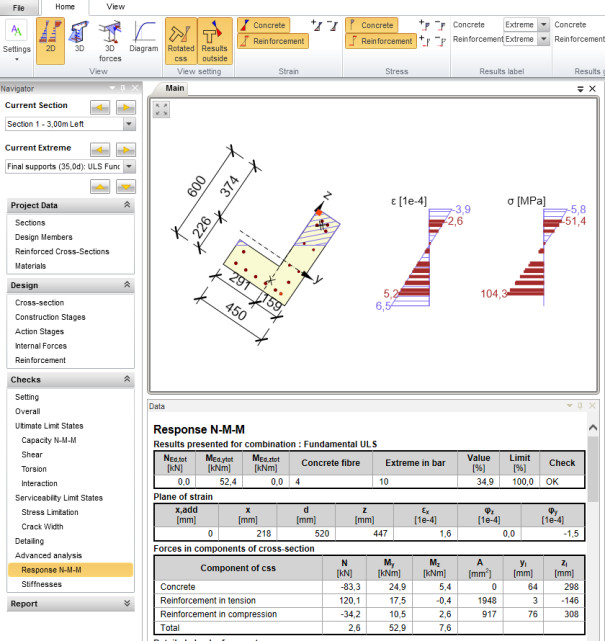This screenshot has height=641, width=605.
Task: Toggle Reinforcement stress display
Action: [x=380, y=41]
